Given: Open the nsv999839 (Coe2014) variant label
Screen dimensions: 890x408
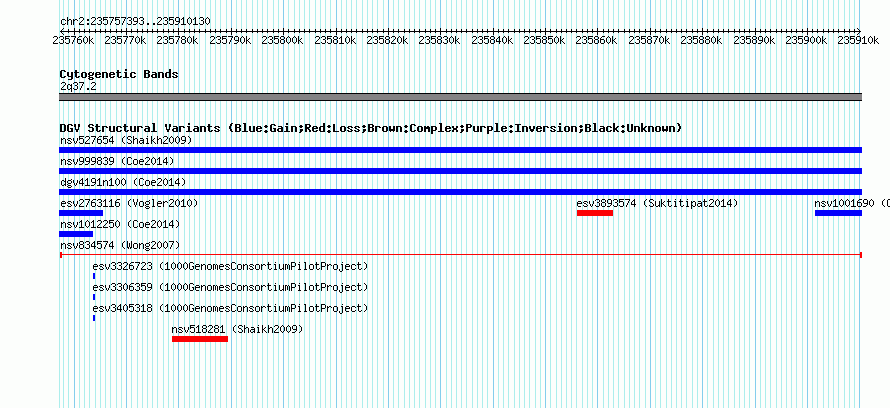Looking at the screenshot, I should pos(117,161).
